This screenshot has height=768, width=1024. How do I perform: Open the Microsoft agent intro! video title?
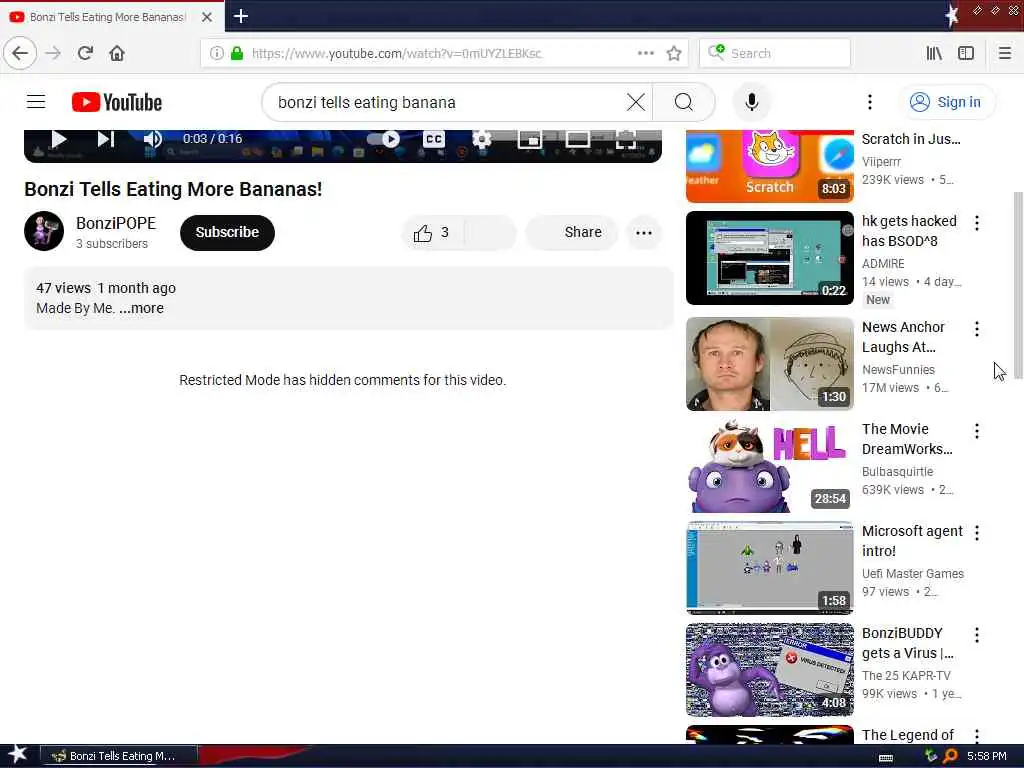click(x=912, y=541)
